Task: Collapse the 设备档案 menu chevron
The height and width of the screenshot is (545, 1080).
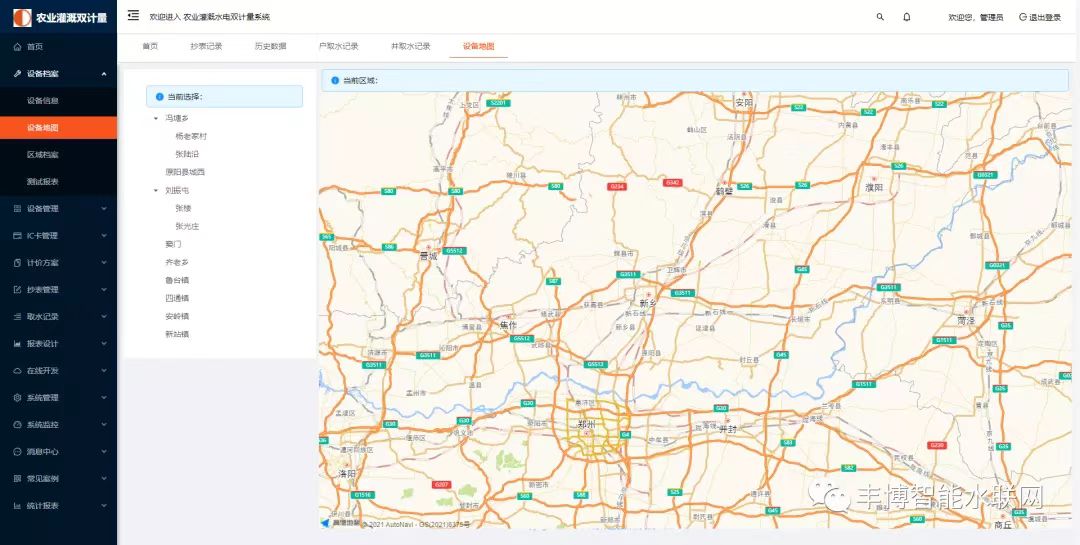Action: (104, 74)
